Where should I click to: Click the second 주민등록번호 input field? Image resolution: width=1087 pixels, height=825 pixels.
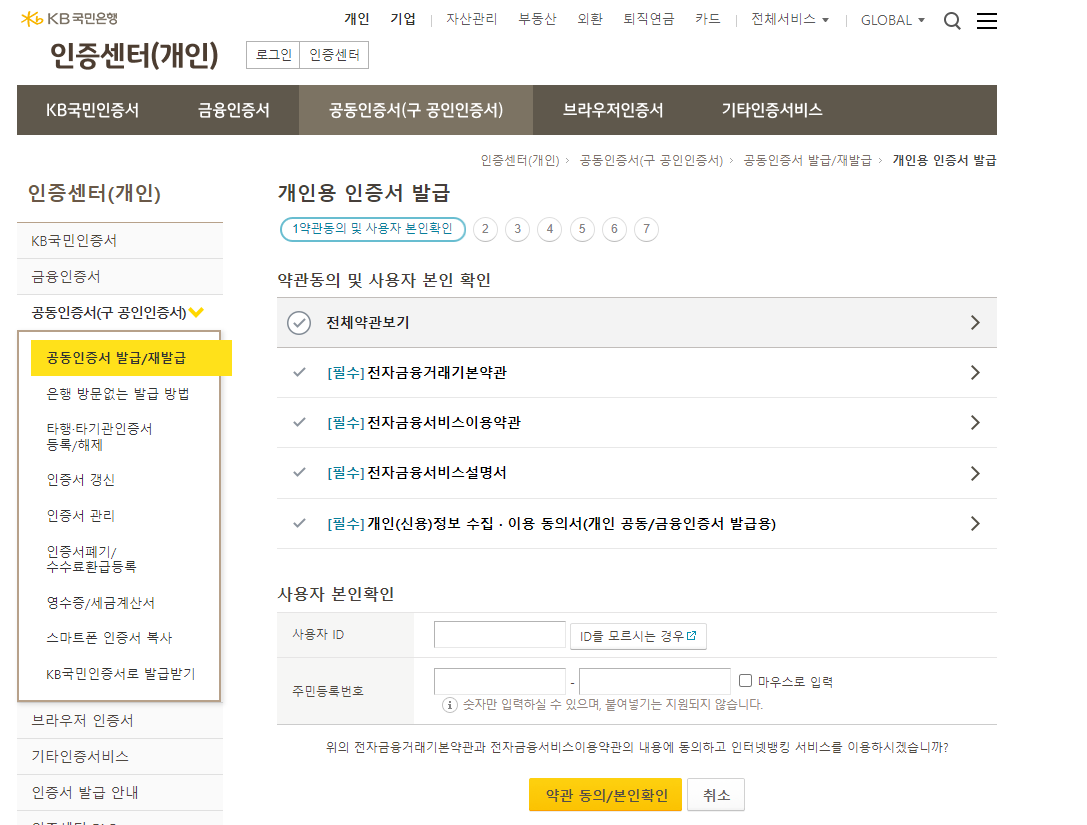click(654, 681)
